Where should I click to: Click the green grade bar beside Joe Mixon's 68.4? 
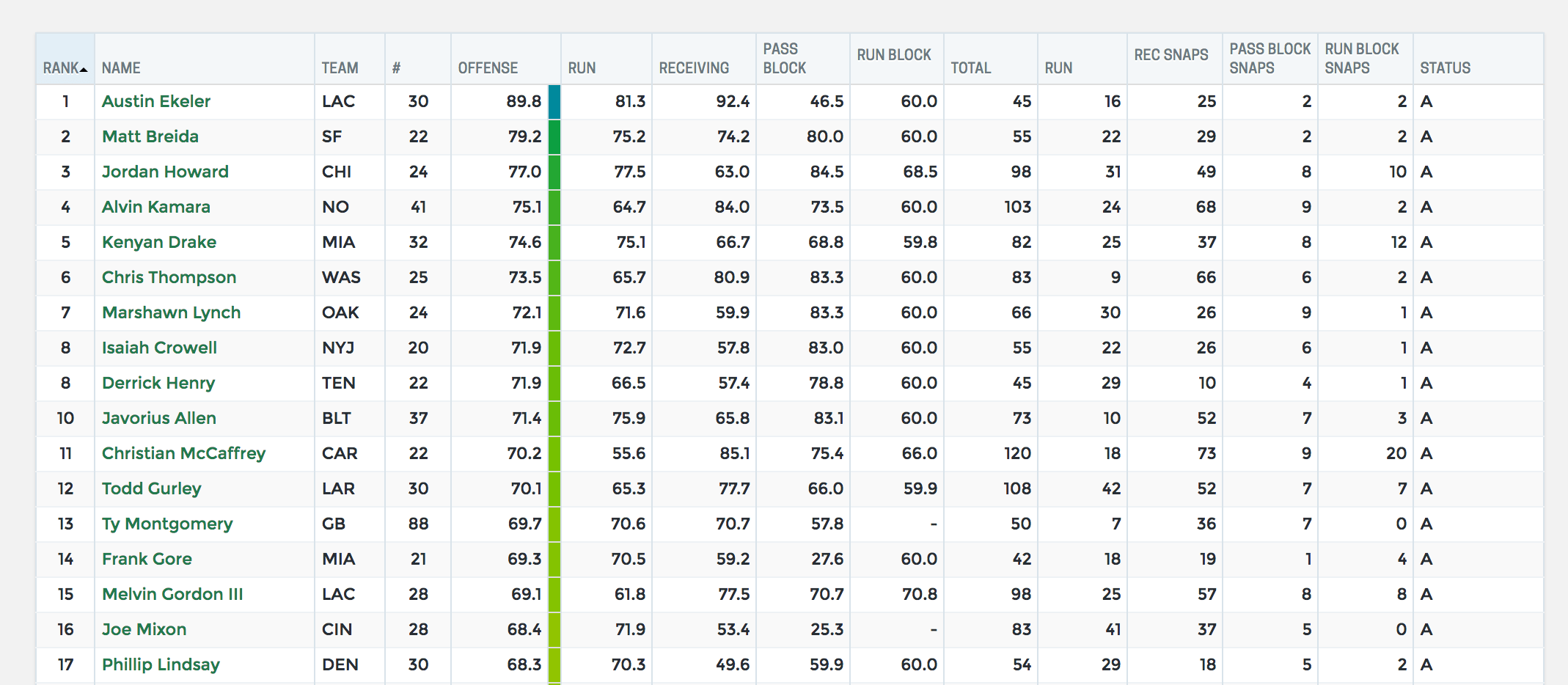click(x=555, y=629)
